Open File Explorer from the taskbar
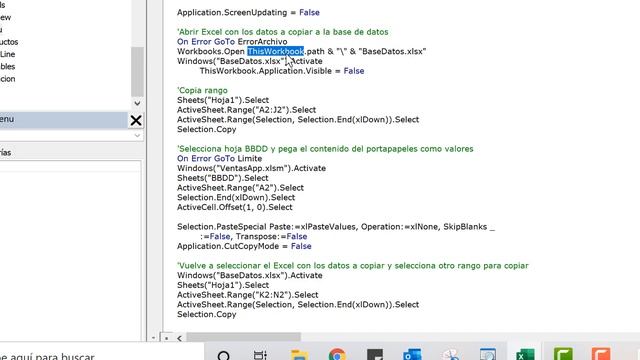This screenshot has width=640, height=360. pos(299,354)
